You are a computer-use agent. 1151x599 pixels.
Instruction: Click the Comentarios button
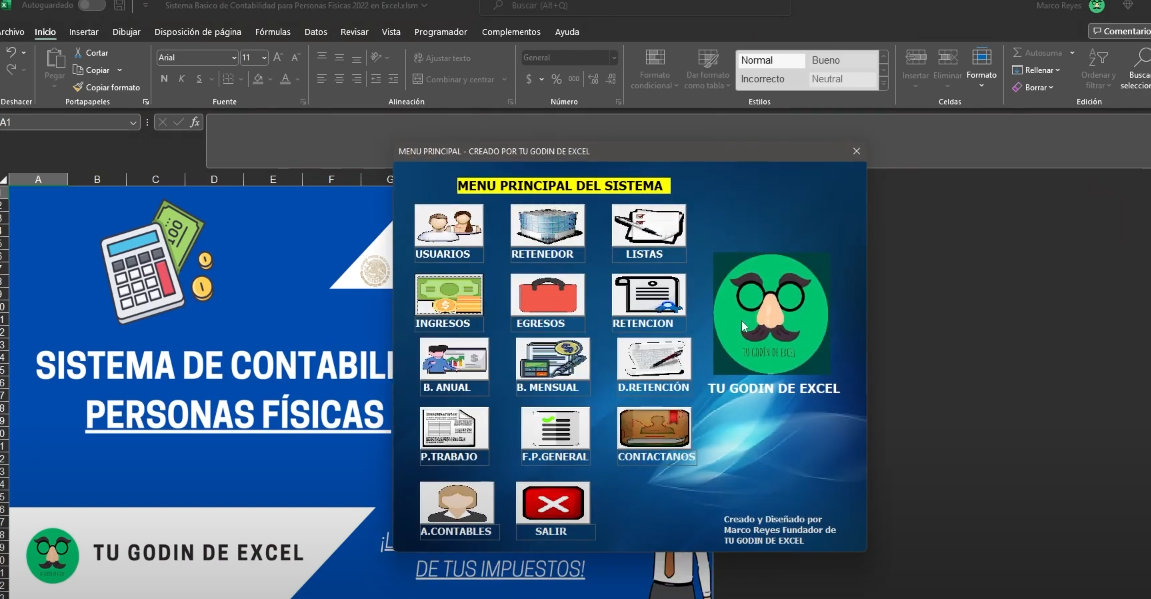(1120, 31)
